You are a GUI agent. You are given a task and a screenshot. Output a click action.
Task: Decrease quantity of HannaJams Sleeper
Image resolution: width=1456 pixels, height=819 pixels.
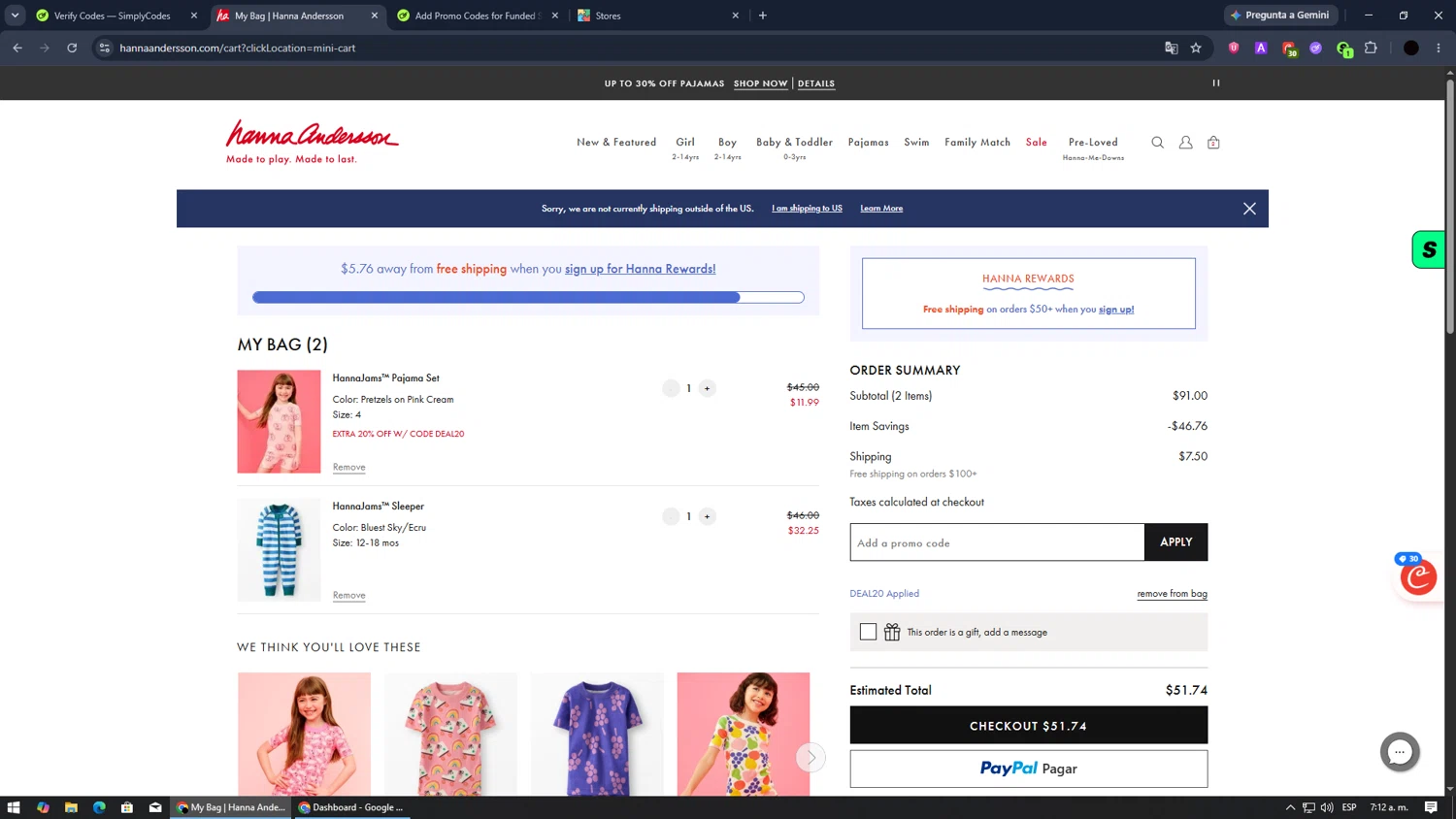pyautogui.click(x=671, y=516)
